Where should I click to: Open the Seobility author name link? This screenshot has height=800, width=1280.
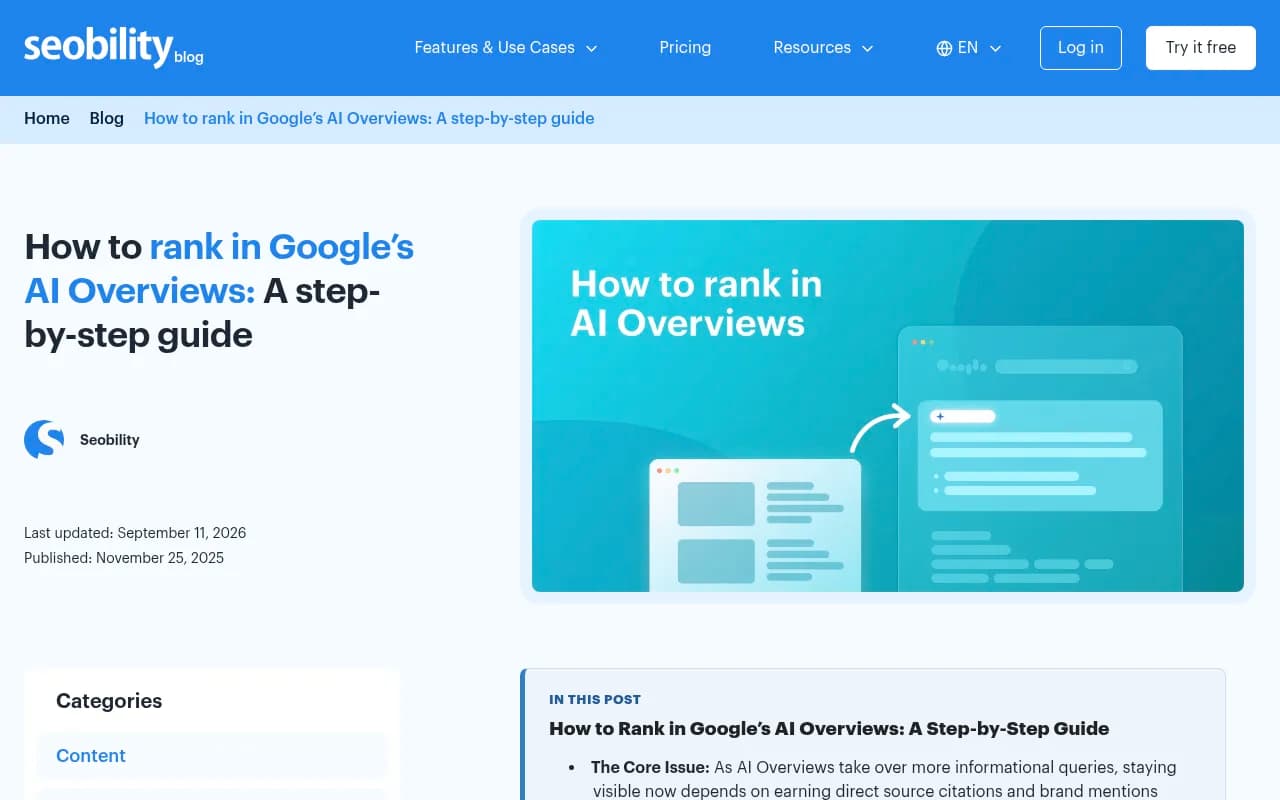point(110,440)
